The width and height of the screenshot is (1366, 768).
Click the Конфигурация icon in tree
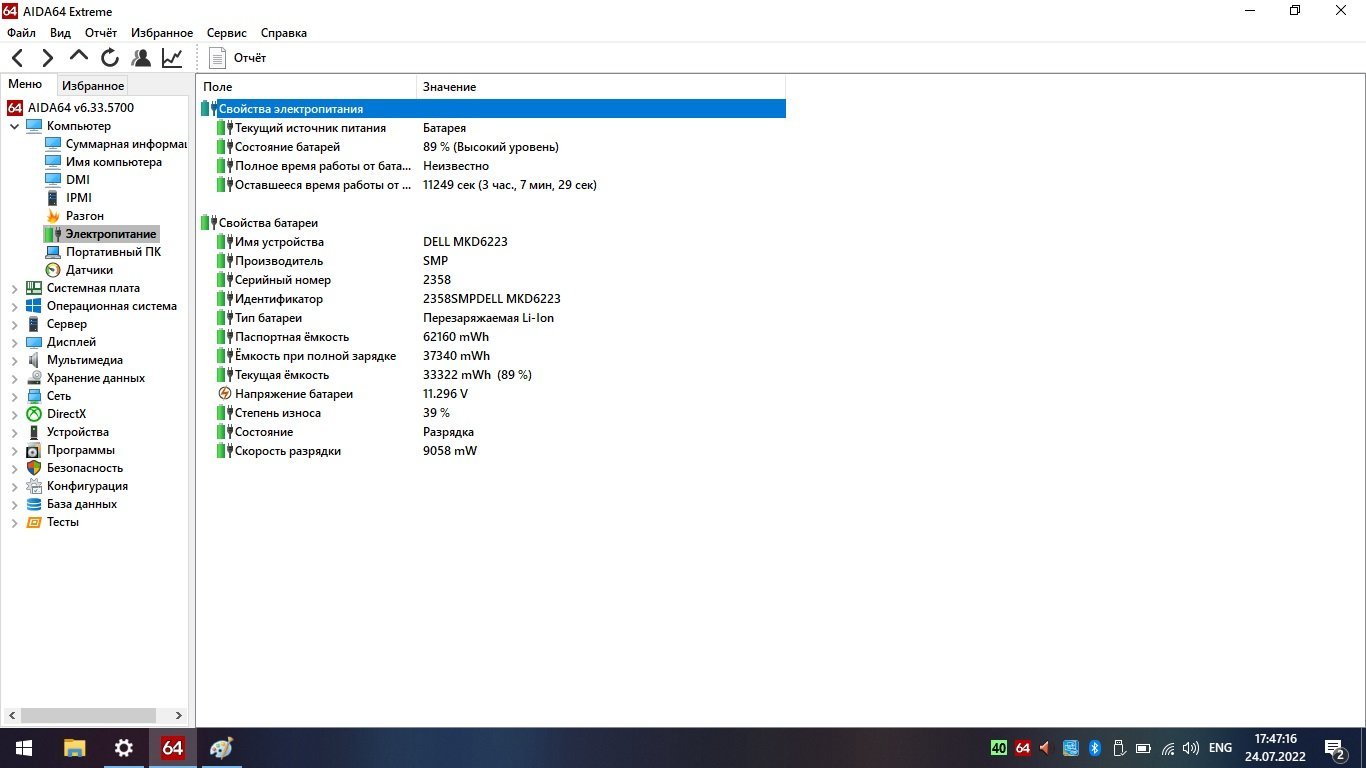(34, 486)
